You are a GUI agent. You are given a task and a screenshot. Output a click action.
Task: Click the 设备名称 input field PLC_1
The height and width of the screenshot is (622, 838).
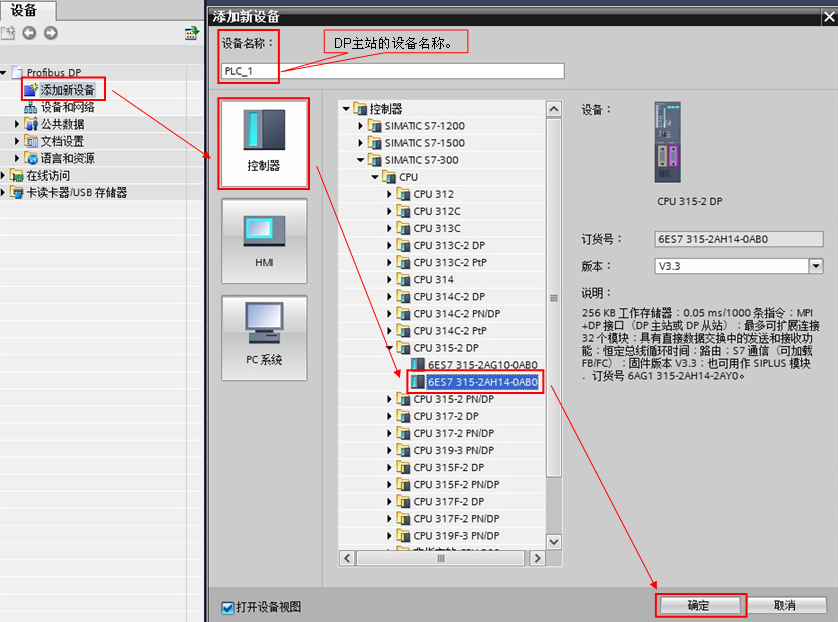(x=393, y=71)
